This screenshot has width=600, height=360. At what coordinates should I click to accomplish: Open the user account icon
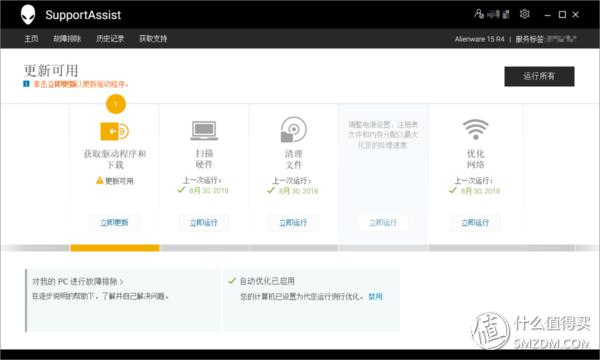click(x=479, y=14)
